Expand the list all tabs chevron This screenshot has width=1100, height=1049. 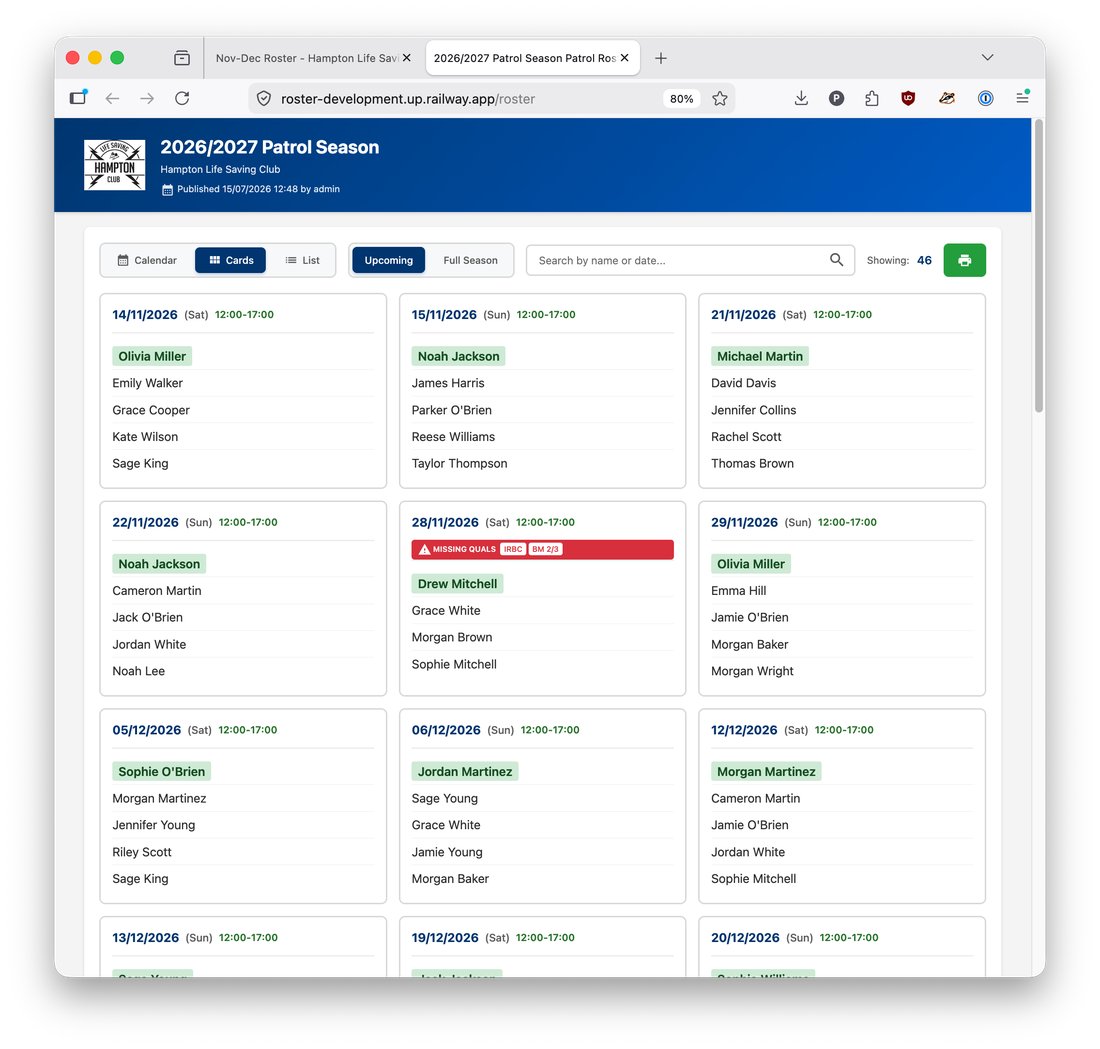987,58
